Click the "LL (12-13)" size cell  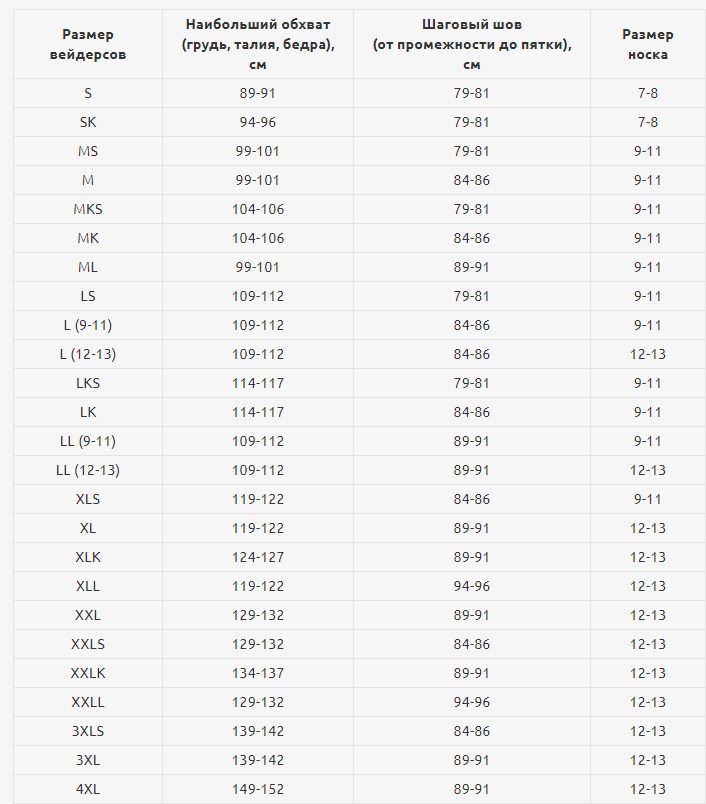click(88, 470)
